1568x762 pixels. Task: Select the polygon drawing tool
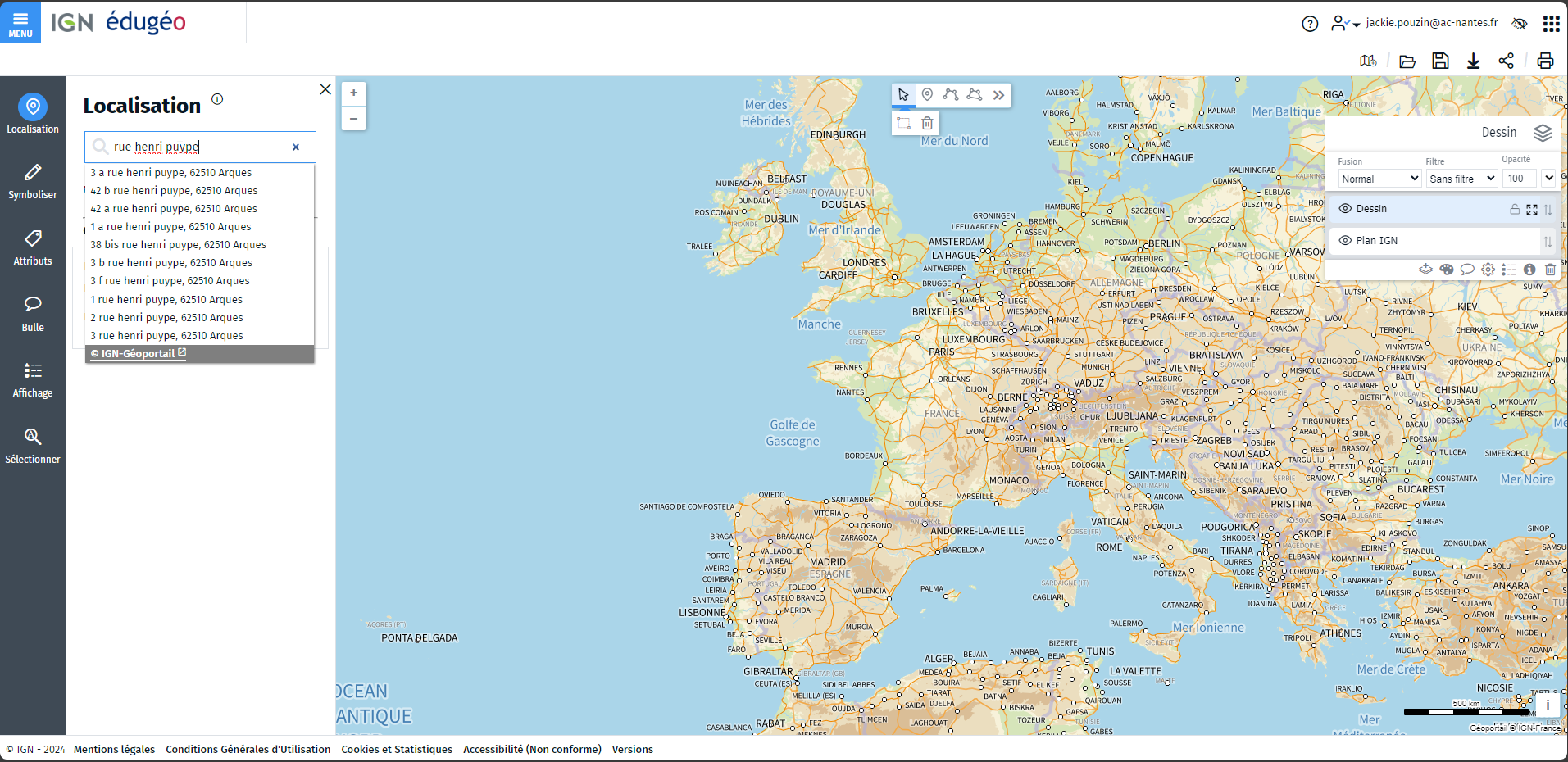coord(975,95)
